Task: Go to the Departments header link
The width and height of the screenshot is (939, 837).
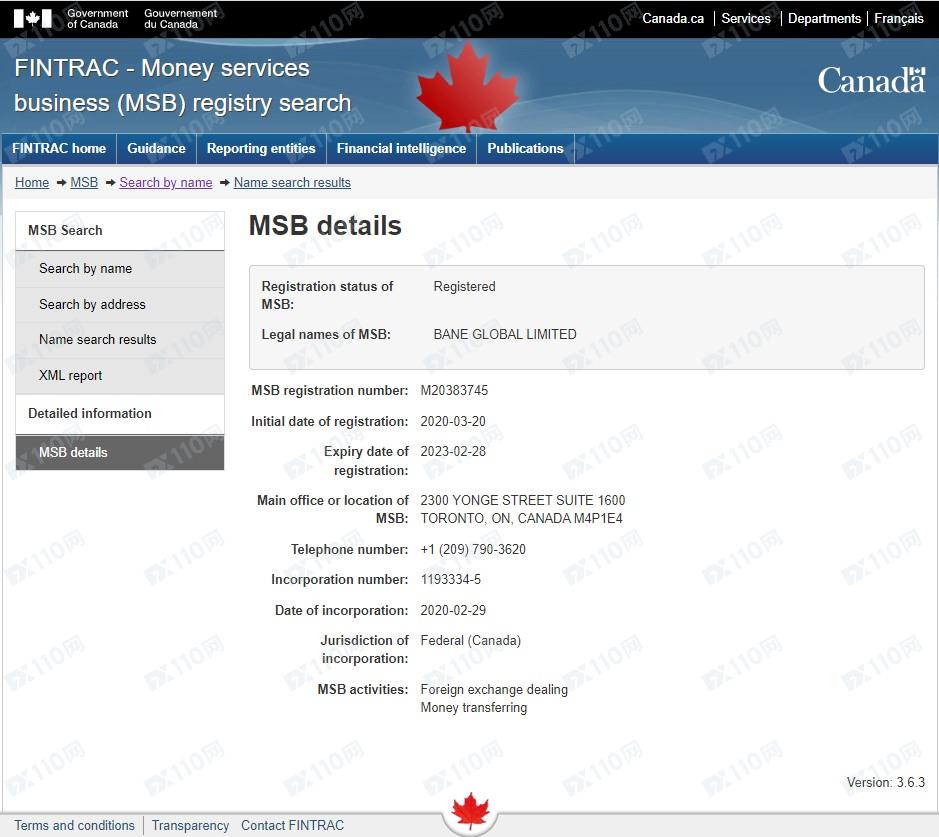Action: coord(824,19)
